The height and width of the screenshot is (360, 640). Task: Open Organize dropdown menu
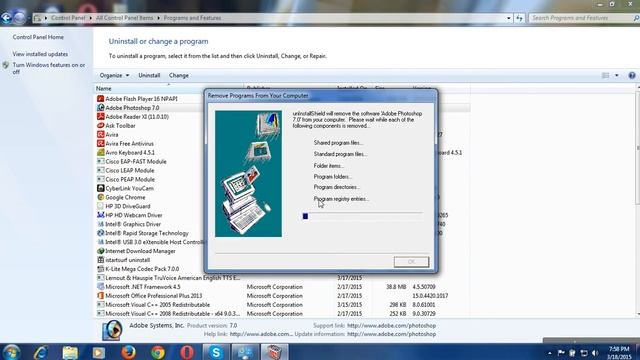click(114, 76)
